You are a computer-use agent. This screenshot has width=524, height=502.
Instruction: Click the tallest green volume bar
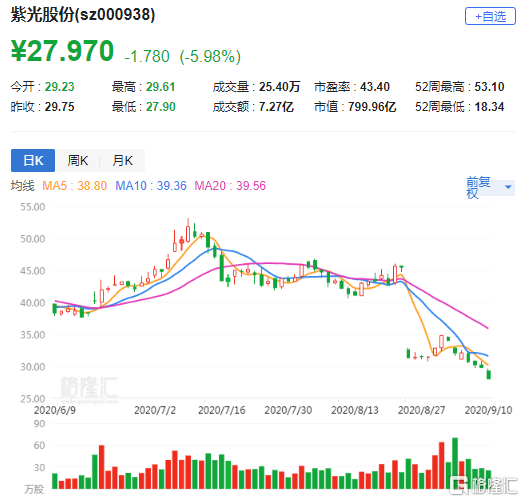tap(455, 463)
